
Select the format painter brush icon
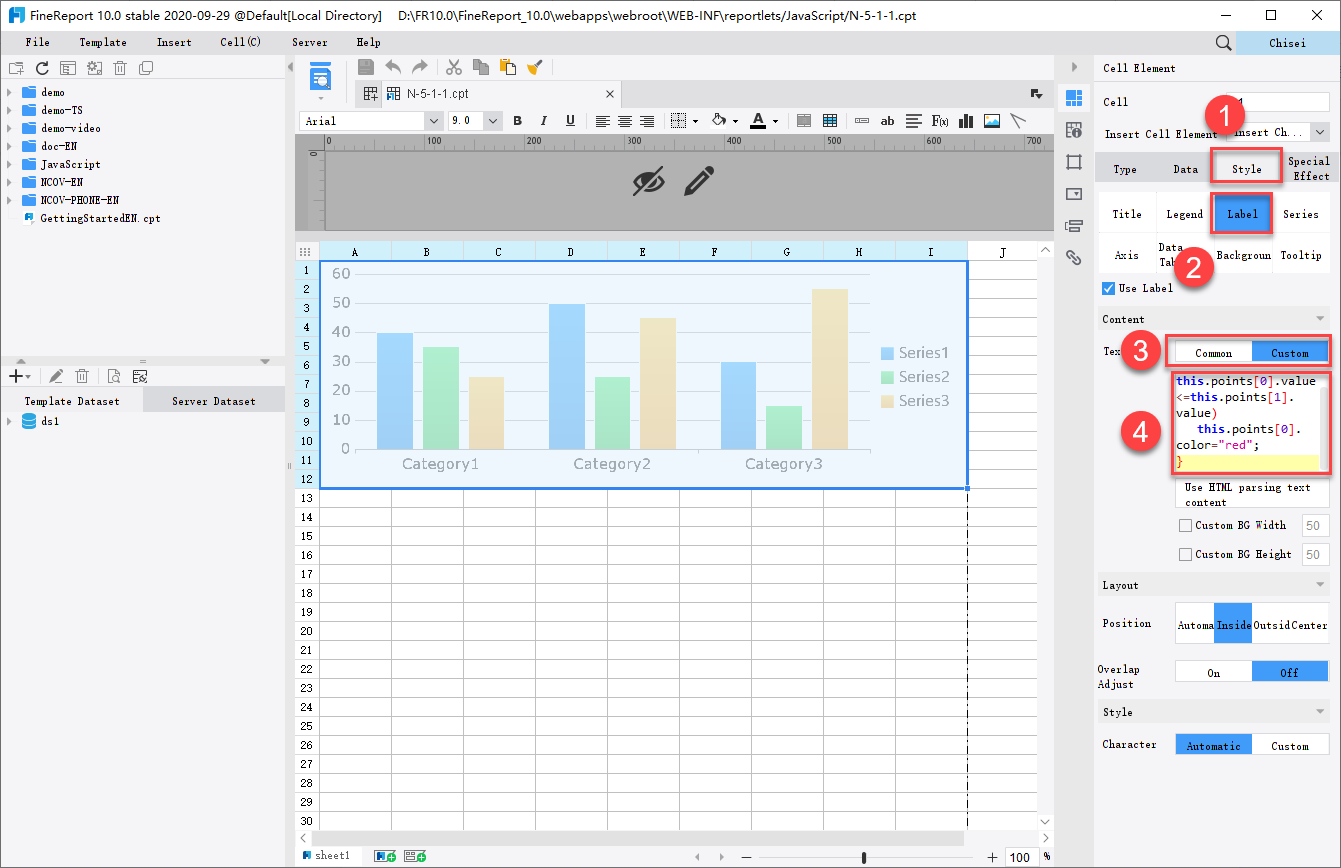tap(535, 67)
